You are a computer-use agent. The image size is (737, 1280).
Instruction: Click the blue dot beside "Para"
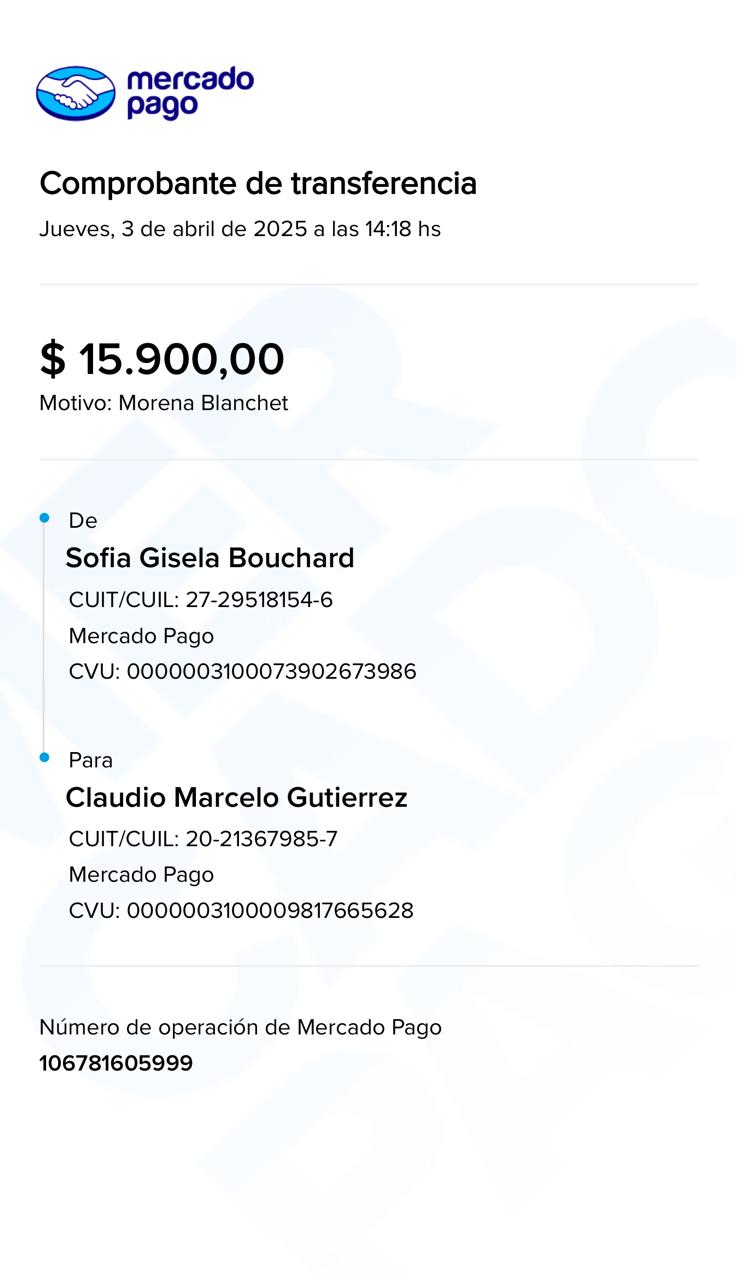[x=44, y=758]
